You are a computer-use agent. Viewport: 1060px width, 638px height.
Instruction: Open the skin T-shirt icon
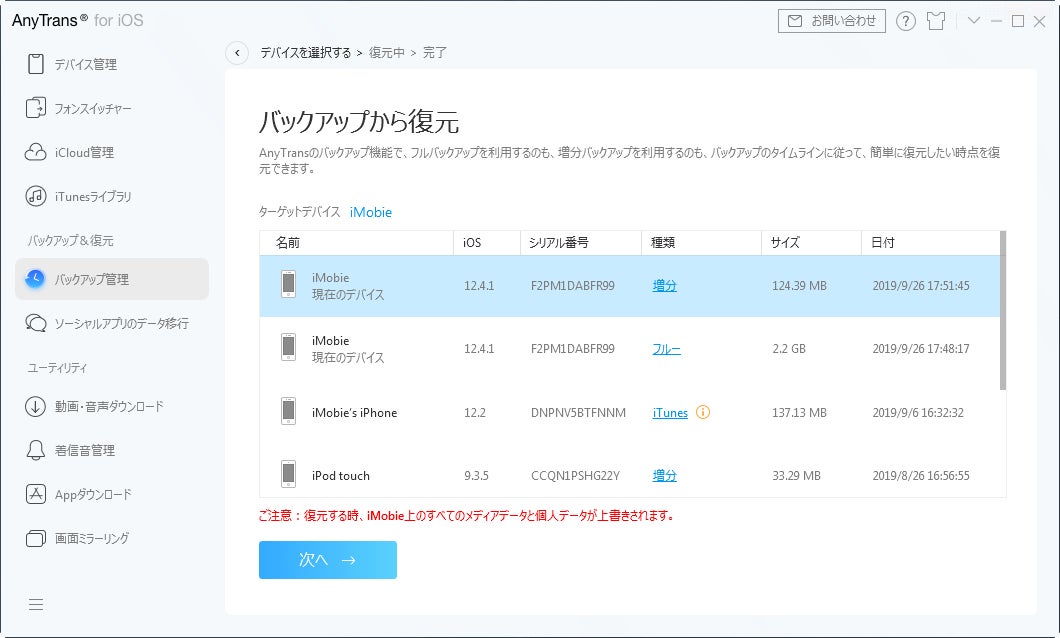coord(936,21)
